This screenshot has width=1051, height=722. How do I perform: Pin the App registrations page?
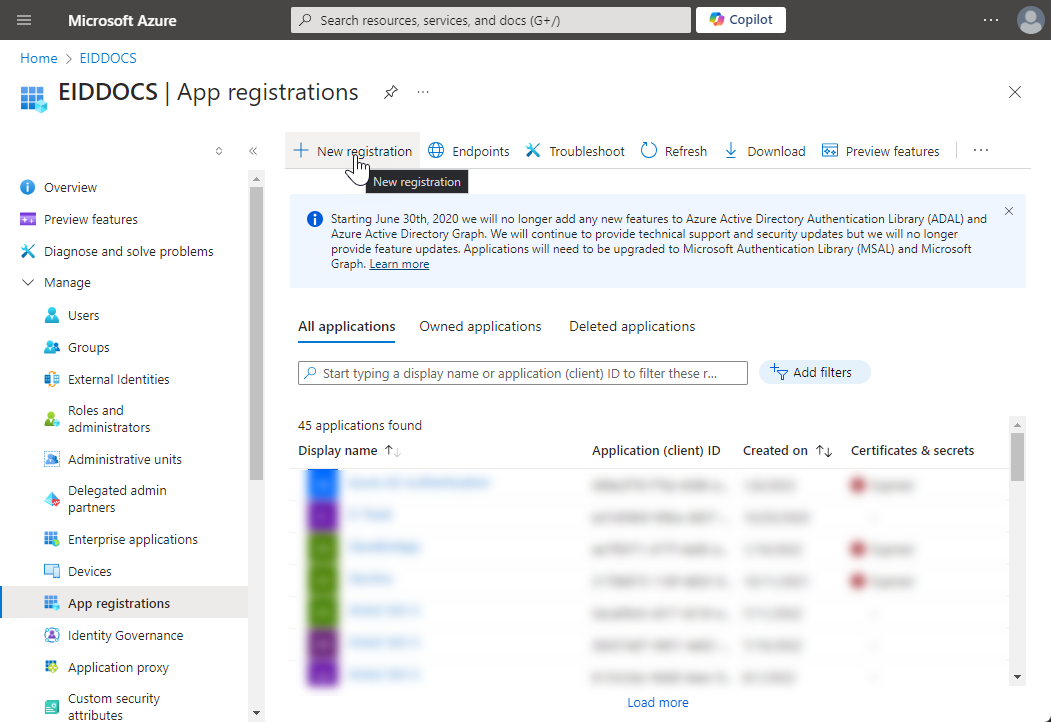point(391,92)
